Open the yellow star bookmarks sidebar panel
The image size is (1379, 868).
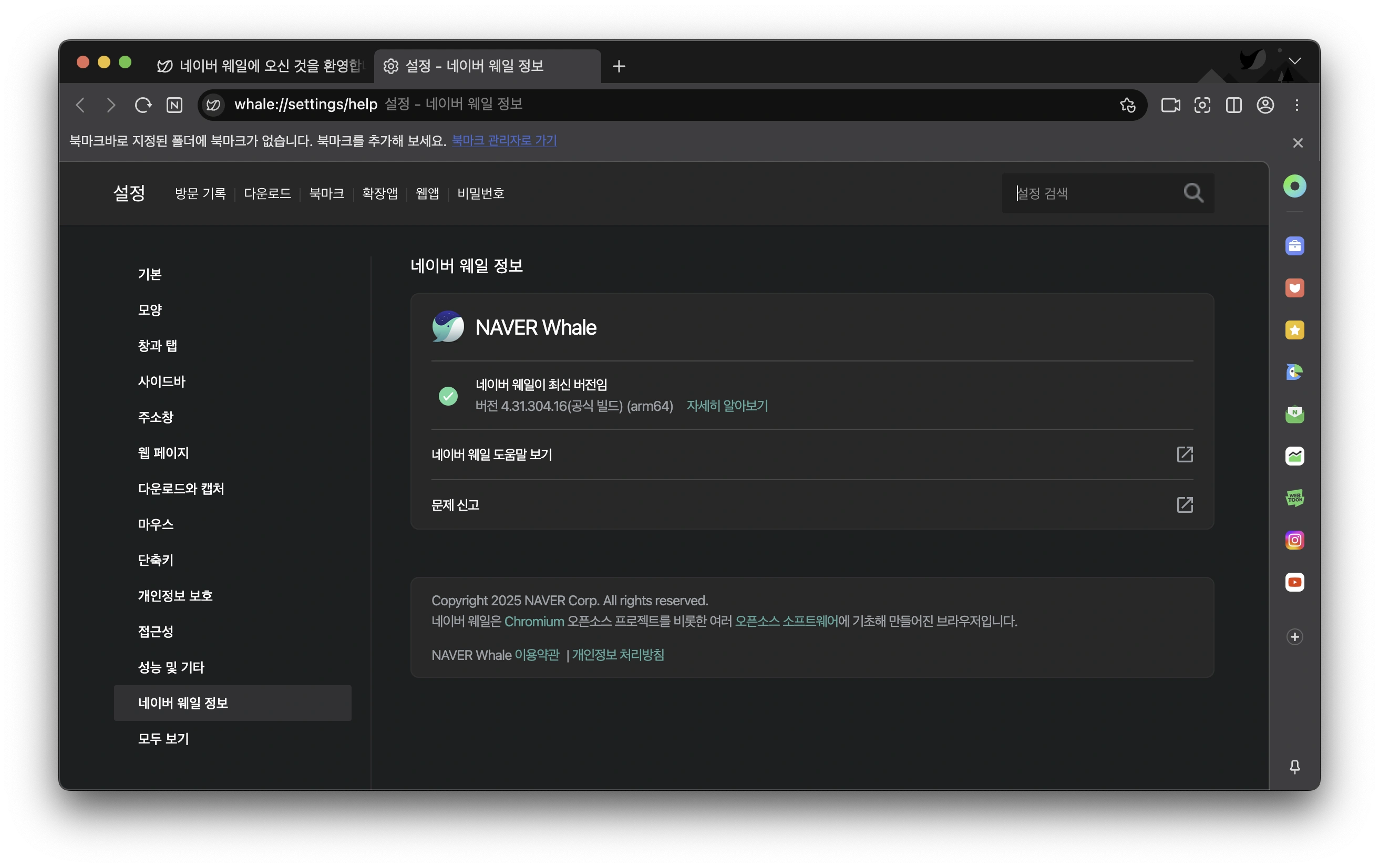point(1294,330)
